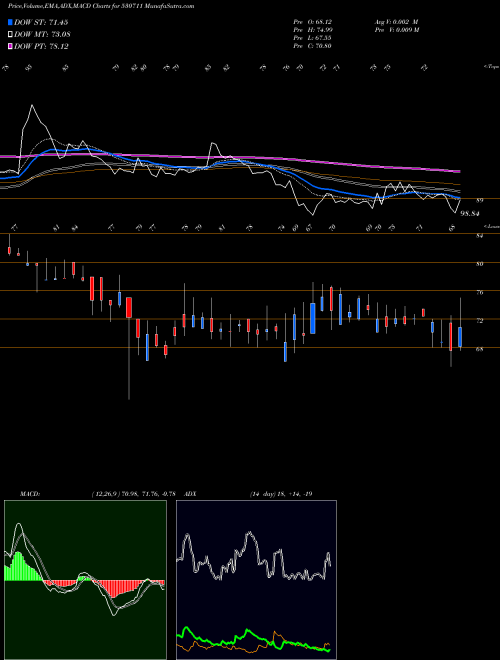Click the (12,26,9) MACD parameter values
The height and width of the screenshot is (660, 500).
135,494
